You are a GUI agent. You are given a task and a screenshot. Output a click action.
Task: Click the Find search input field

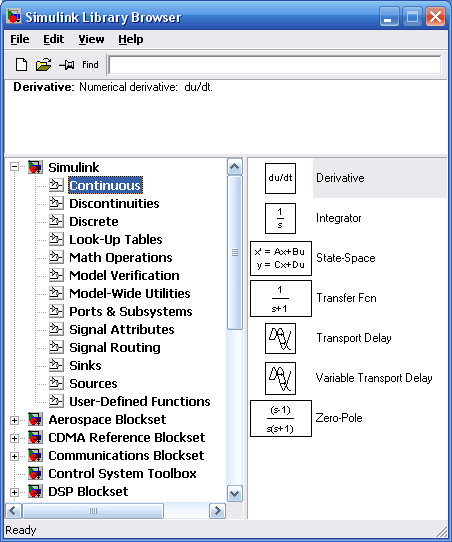275,65
